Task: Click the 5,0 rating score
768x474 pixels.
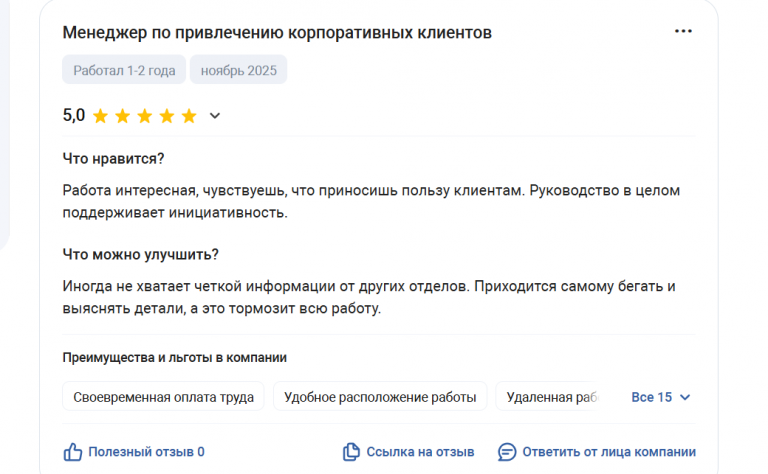Action: pyautogui.click(x=74, y=116)
